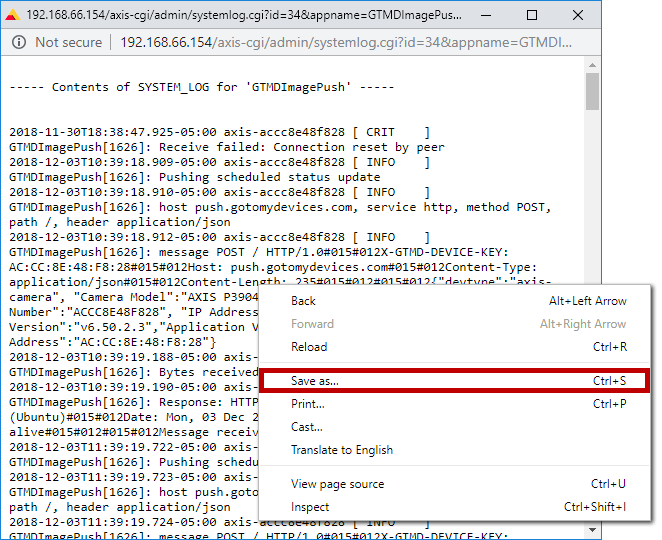Open Inspect developer tools entry
This screenshot has height=540, width=662.
[309, 507]
